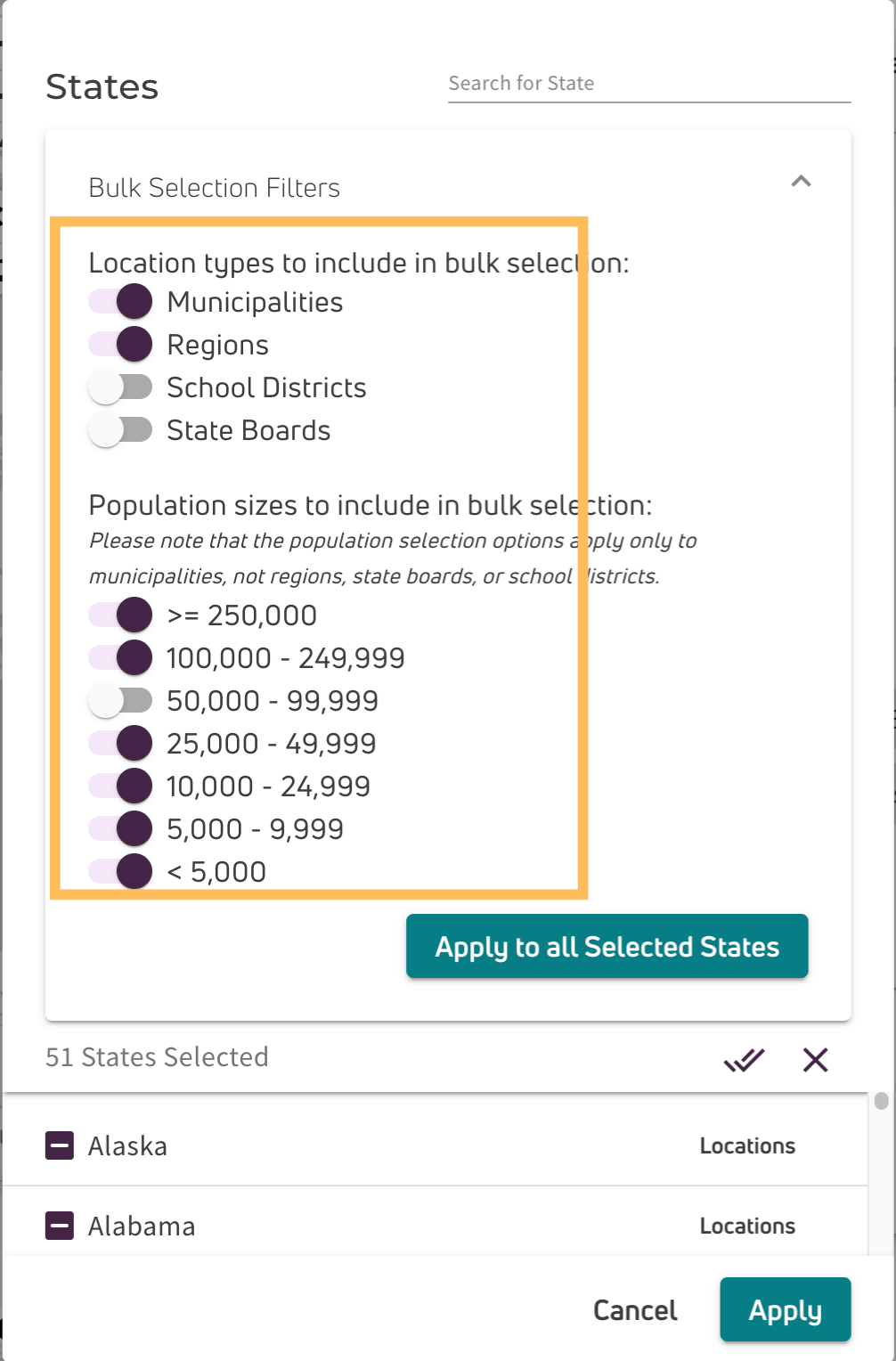
Task: Toggle the Alaska indeterminate checkbox
Action: pos(60,1145)
